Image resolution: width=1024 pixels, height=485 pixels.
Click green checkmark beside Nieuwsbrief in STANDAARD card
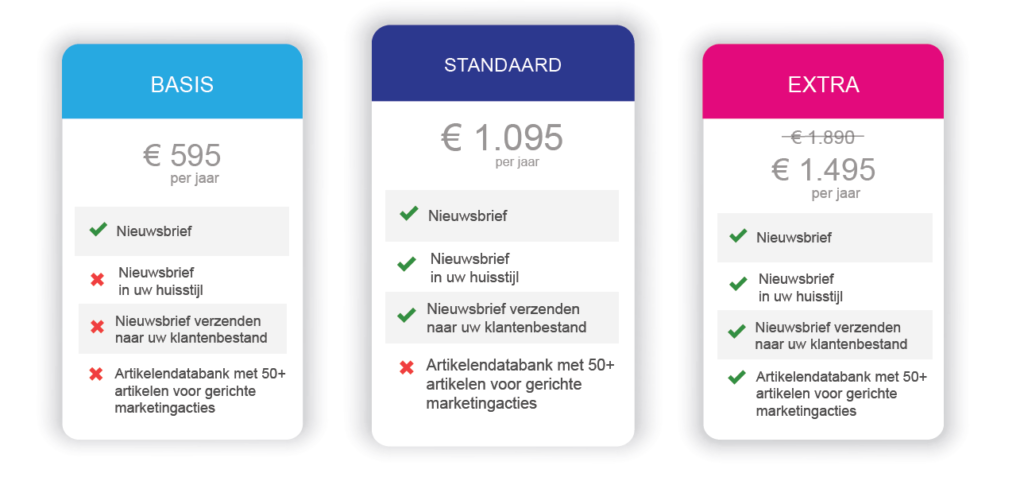tap(409, 213)
